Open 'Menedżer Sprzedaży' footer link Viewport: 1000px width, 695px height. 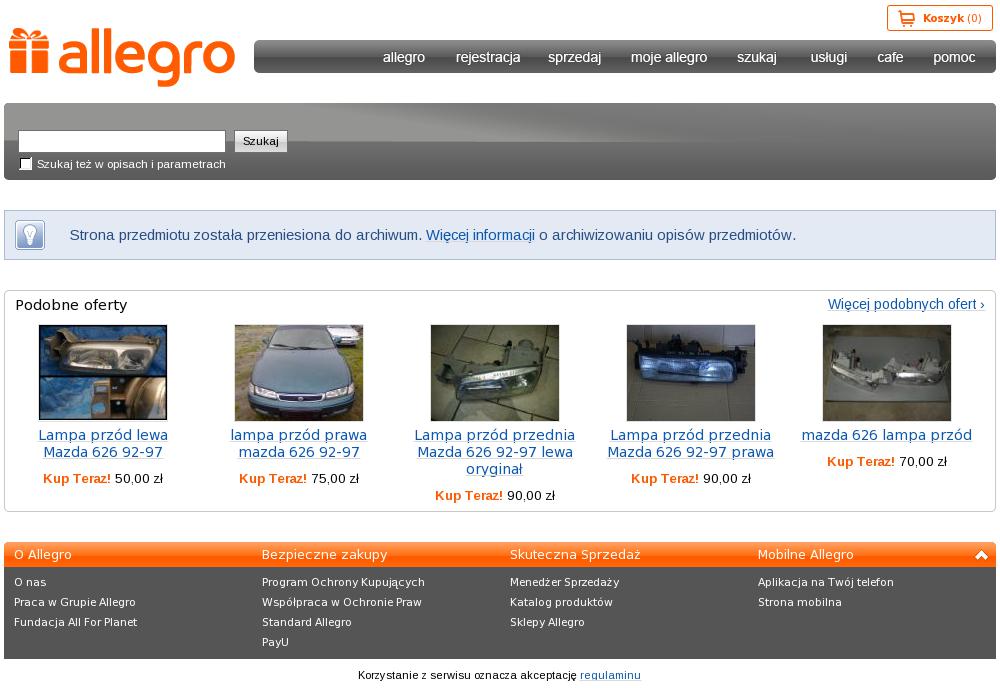(564, 582)
